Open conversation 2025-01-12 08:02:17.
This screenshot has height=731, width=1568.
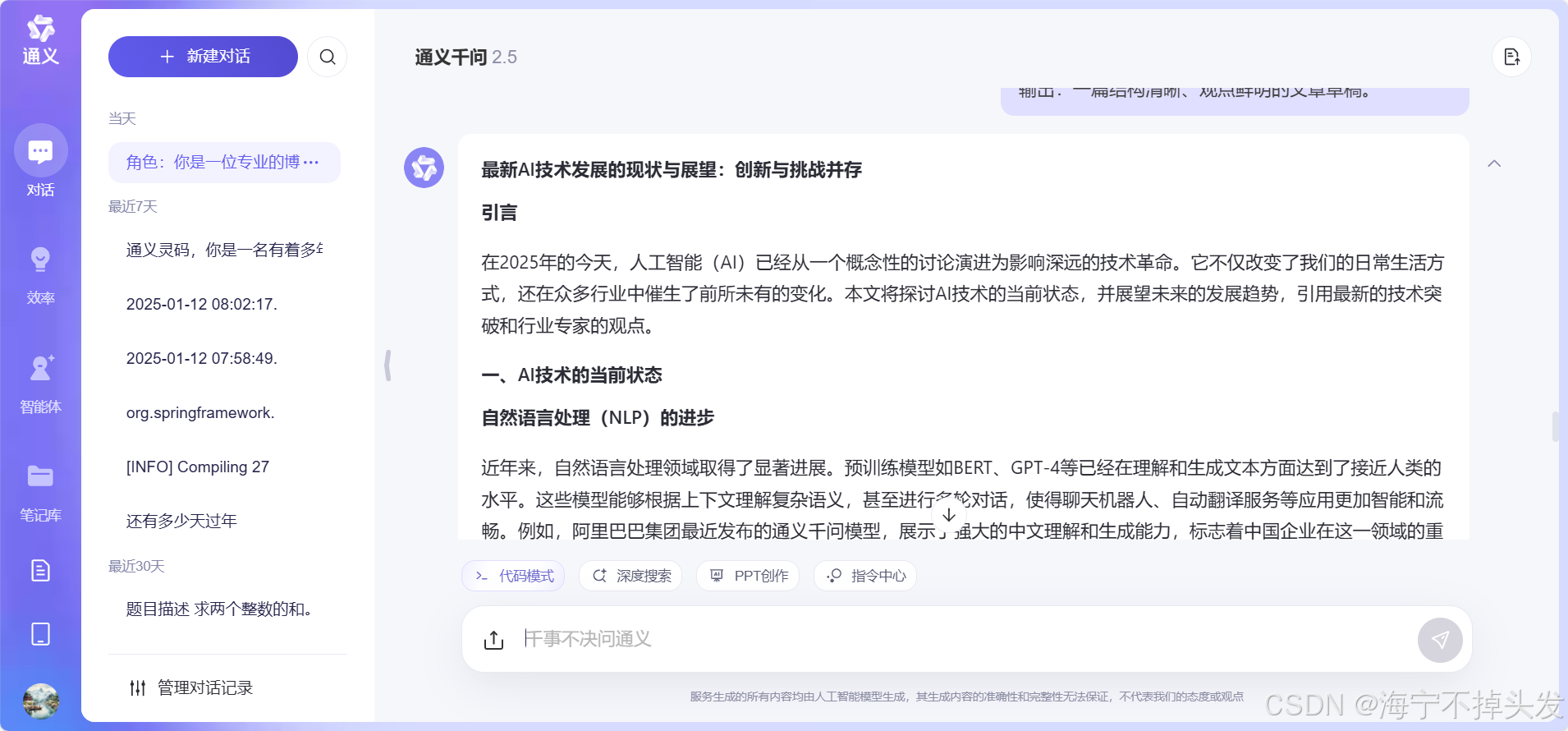click(x=224, y=304)
